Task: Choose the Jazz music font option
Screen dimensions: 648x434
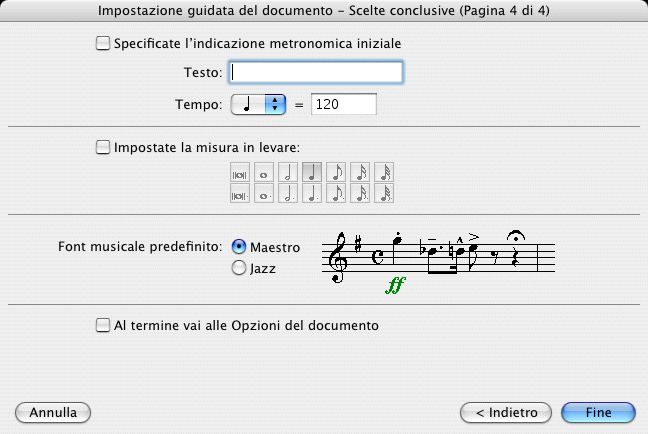Action: click(x=239, y=268)
